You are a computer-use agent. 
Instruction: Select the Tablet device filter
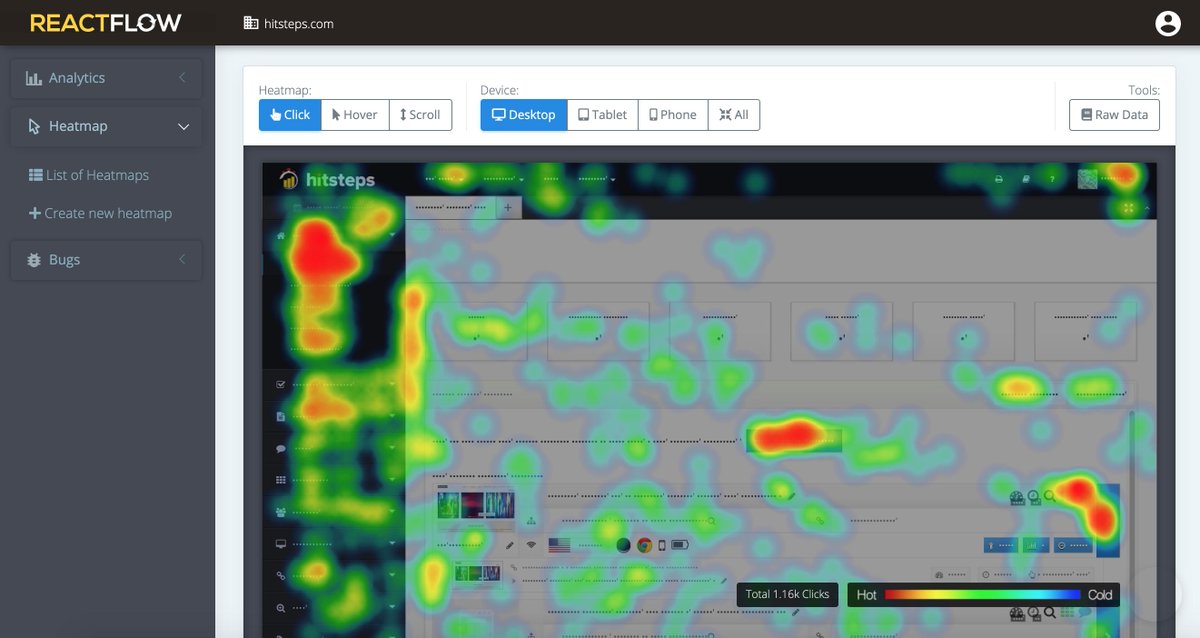coord(602,115)
